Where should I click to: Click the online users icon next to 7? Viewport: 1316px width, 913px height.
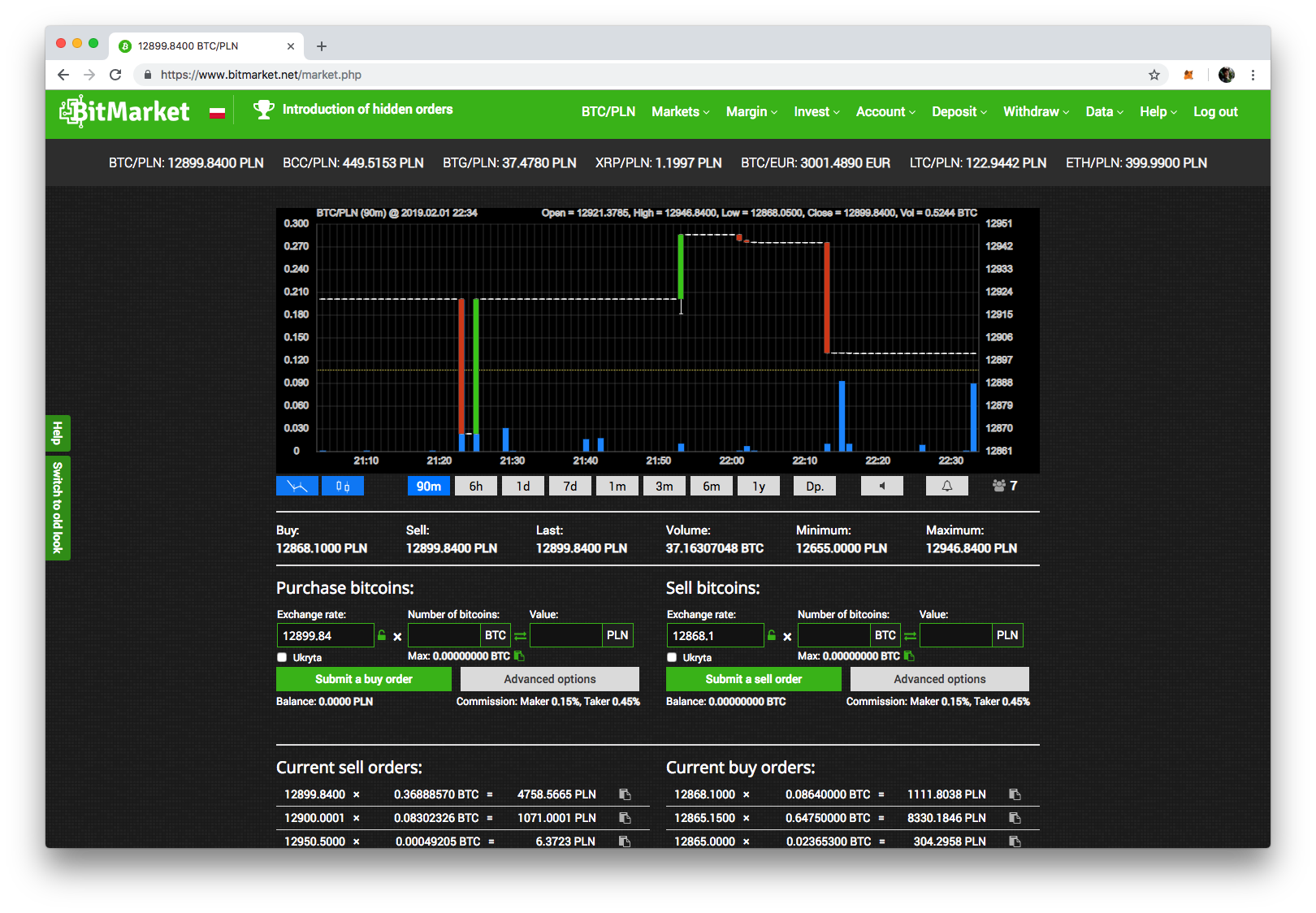pyautogui.click(x=998, y=486)
